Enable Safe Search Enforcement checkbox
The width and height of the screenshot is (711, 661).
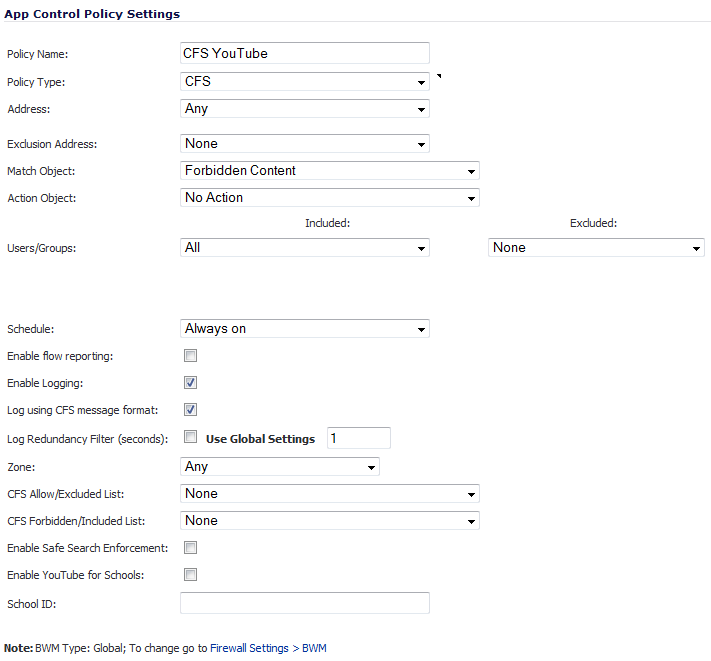tap(190, 548)
